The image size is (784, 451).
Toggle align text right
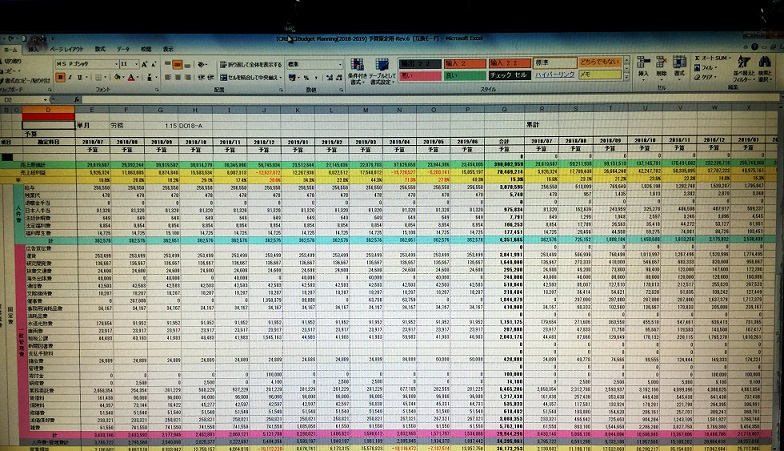click(x=187, y=78)
